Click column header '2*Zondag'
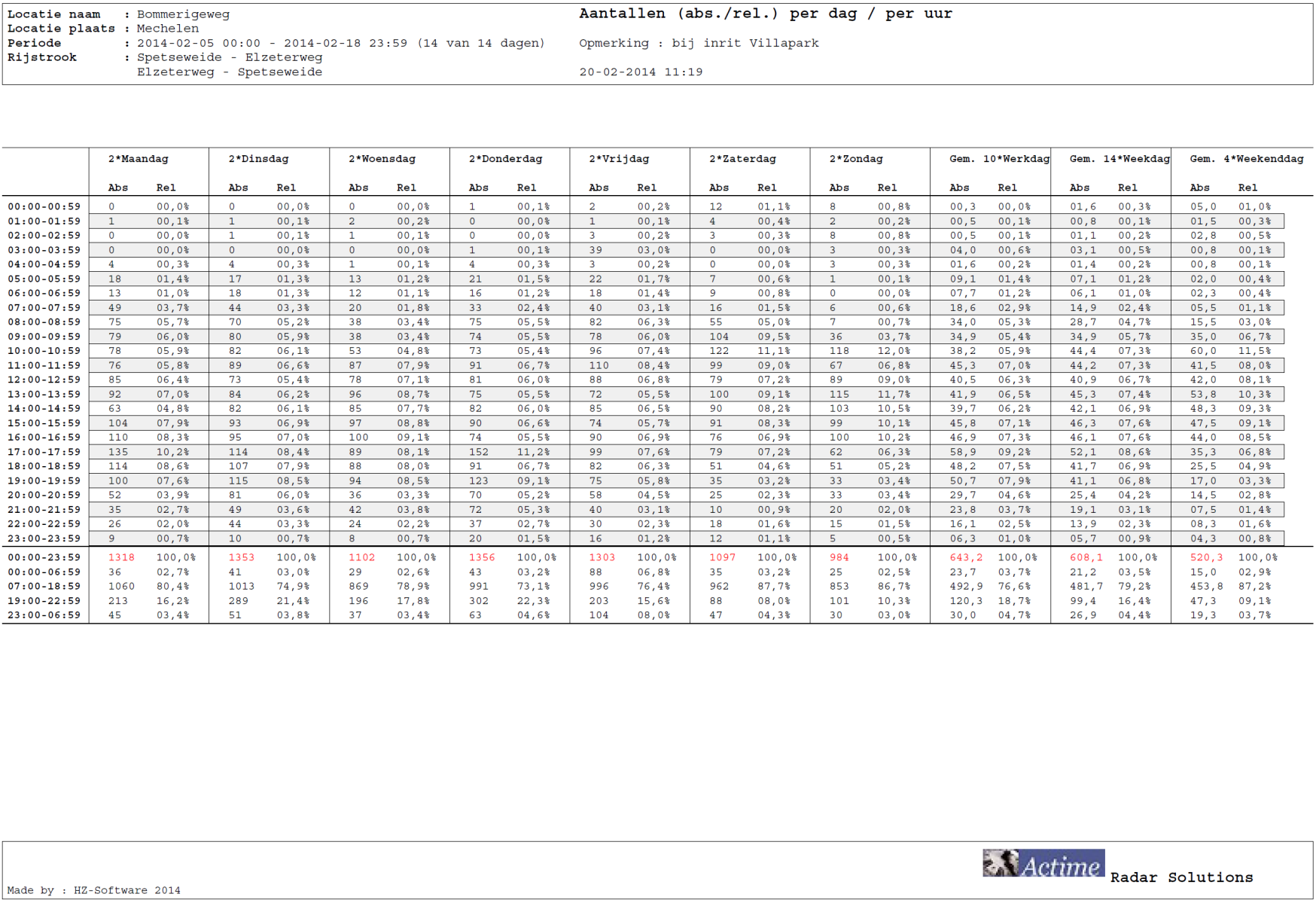Viewport: 1316px width, 903px height. tap(856, 159)
